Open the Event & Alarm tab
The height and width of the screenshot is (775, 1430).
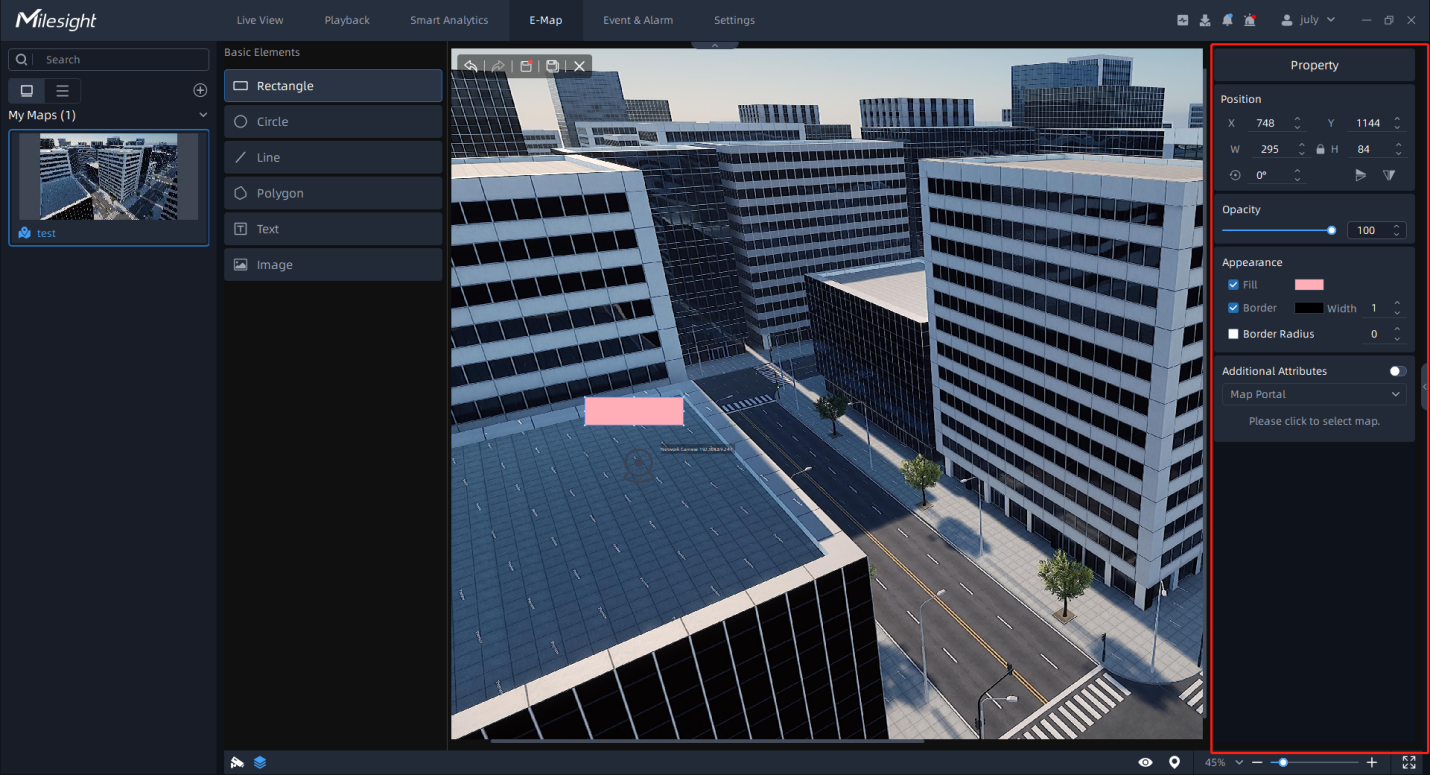click(637, 19)
